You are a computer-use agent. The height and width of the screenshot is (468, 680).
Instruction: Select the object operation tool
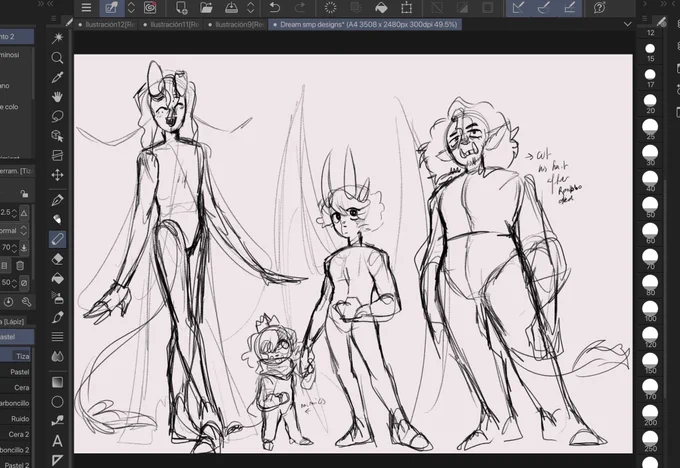(x=57, y=136)
